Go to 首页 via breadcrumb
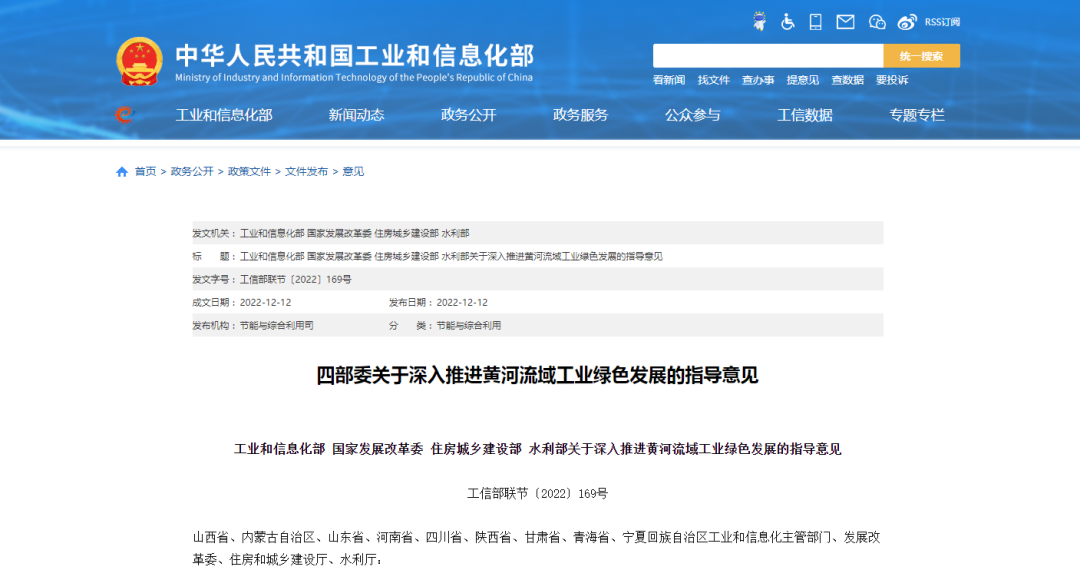 145,172
